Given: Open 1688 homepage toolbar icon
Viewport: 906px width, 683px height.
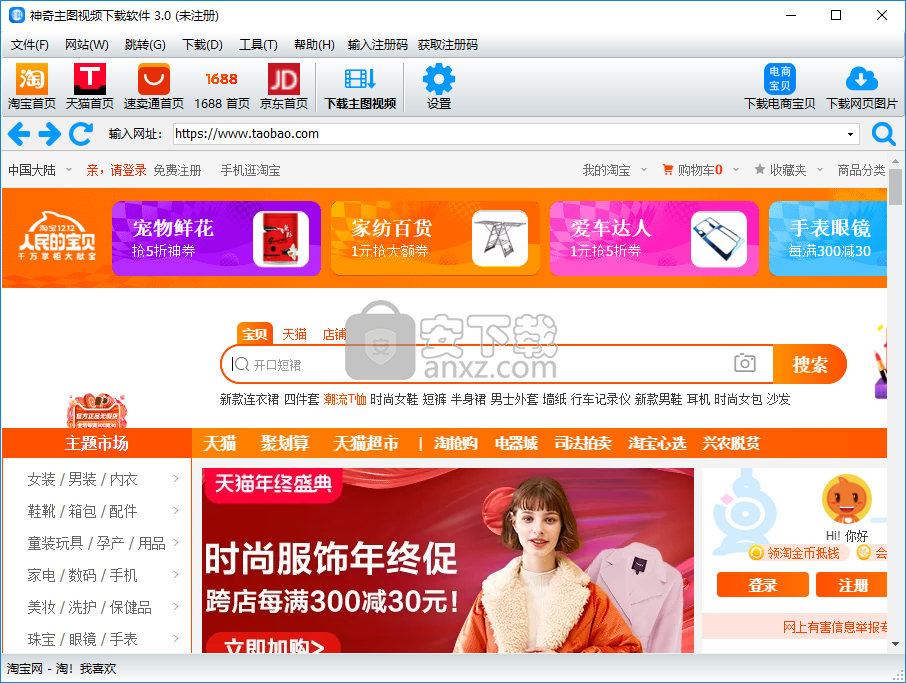Looking at the screenshot, I should (221, 79).
